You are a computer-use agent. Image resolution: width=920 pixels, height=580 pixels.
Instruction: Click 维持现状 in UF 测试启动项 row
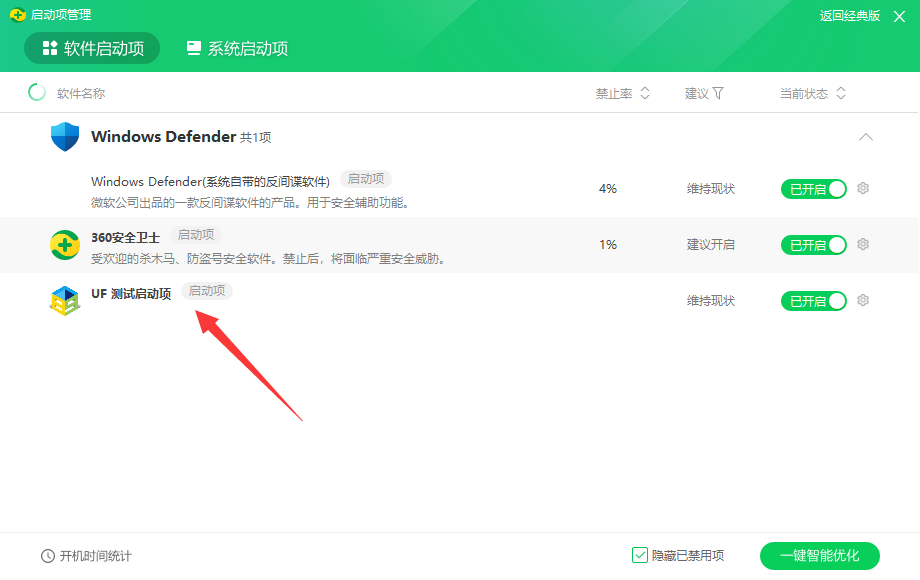[711, 301]
